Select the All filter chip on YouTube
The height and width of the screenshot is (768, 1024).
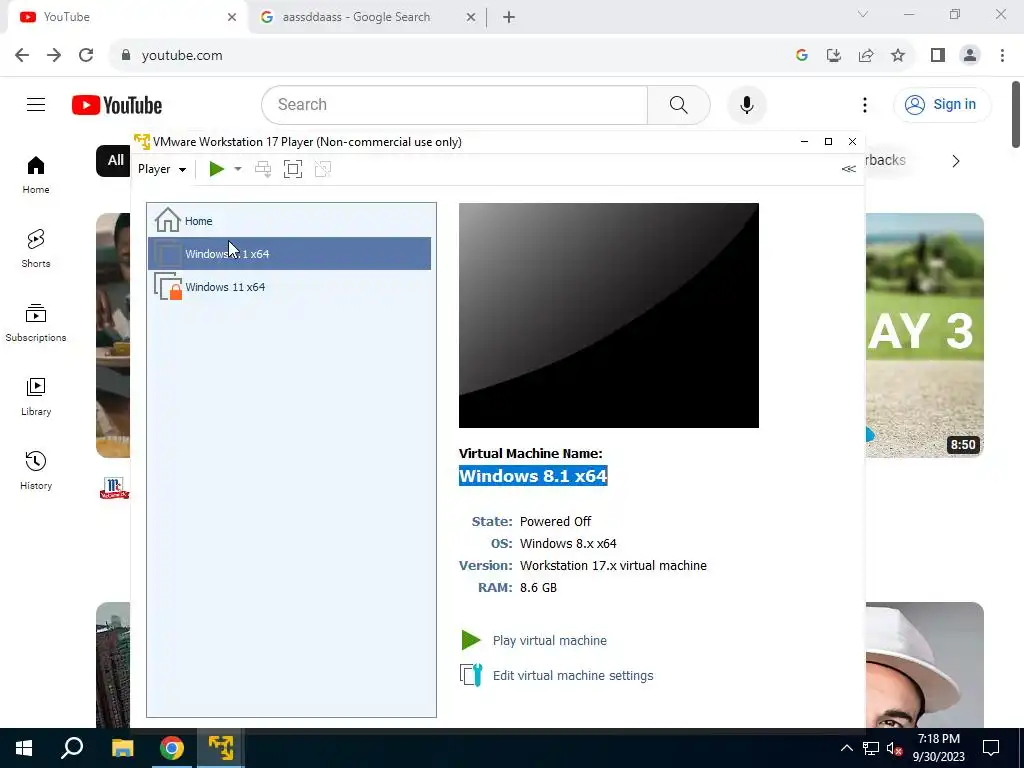point(114,160)
